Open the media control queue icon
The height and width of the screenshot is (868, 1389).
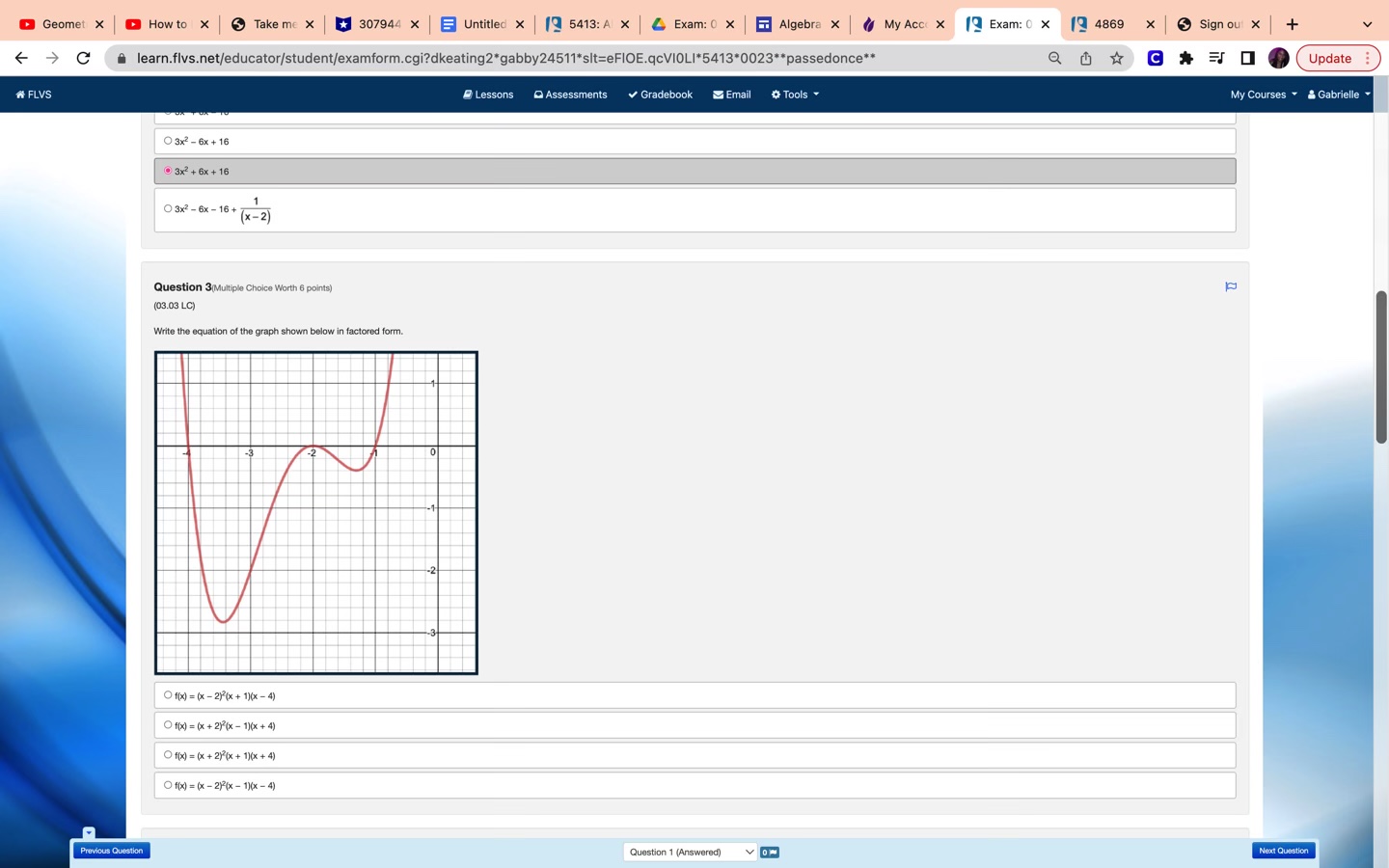click(x=1216, y=58)
